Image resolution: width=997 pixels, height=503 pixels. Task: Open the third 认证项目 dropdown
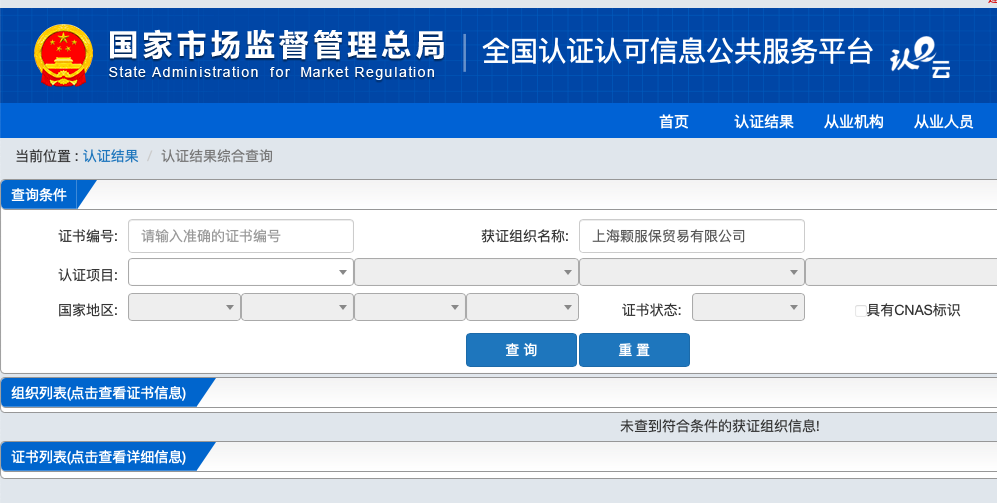(692, 272)
